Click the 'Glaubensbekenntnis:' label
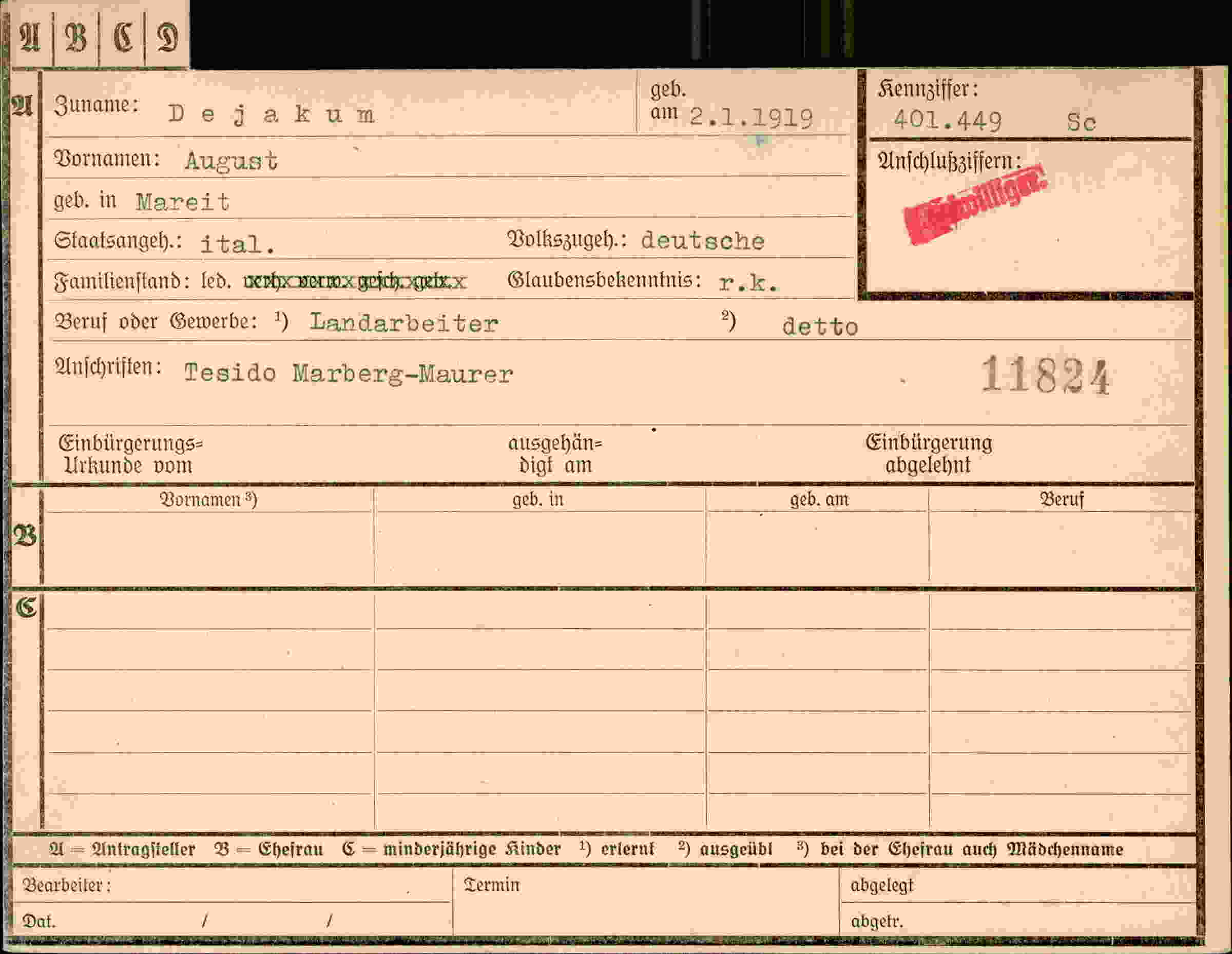The width and height of the screenshot is (1232, 954). [x=605, y=280]
